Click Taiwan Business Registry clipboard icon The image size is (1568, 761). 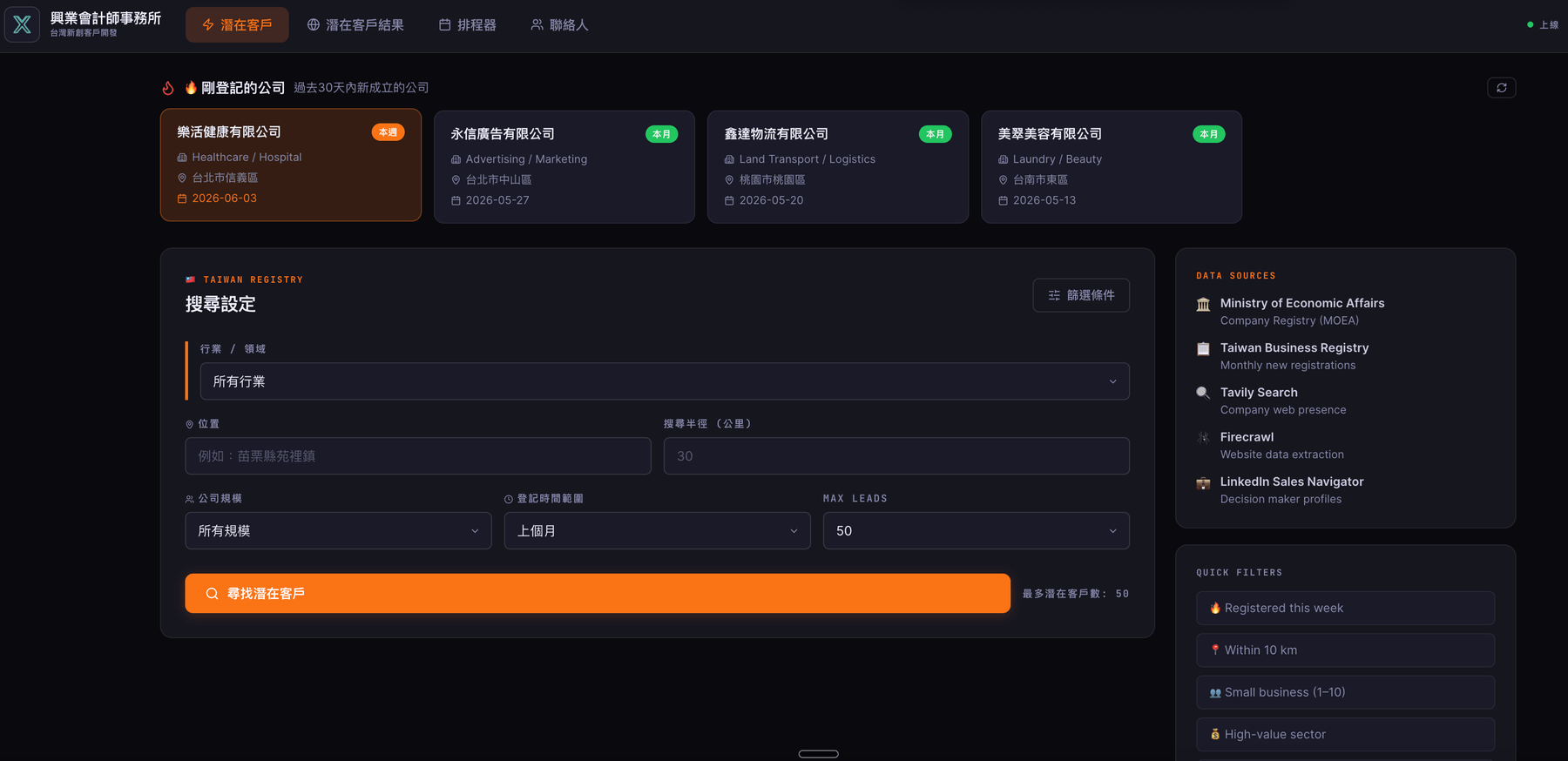coord(1203,348)
